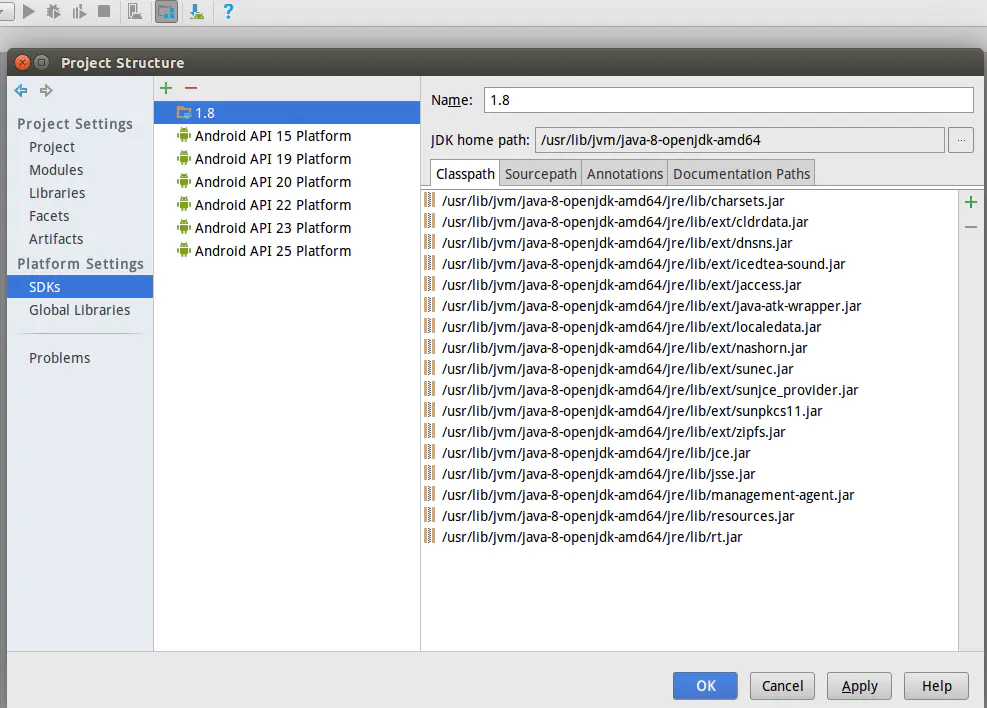Click the Apply button
The height and width of the screenshot is (708, 987).
point(859,685)
